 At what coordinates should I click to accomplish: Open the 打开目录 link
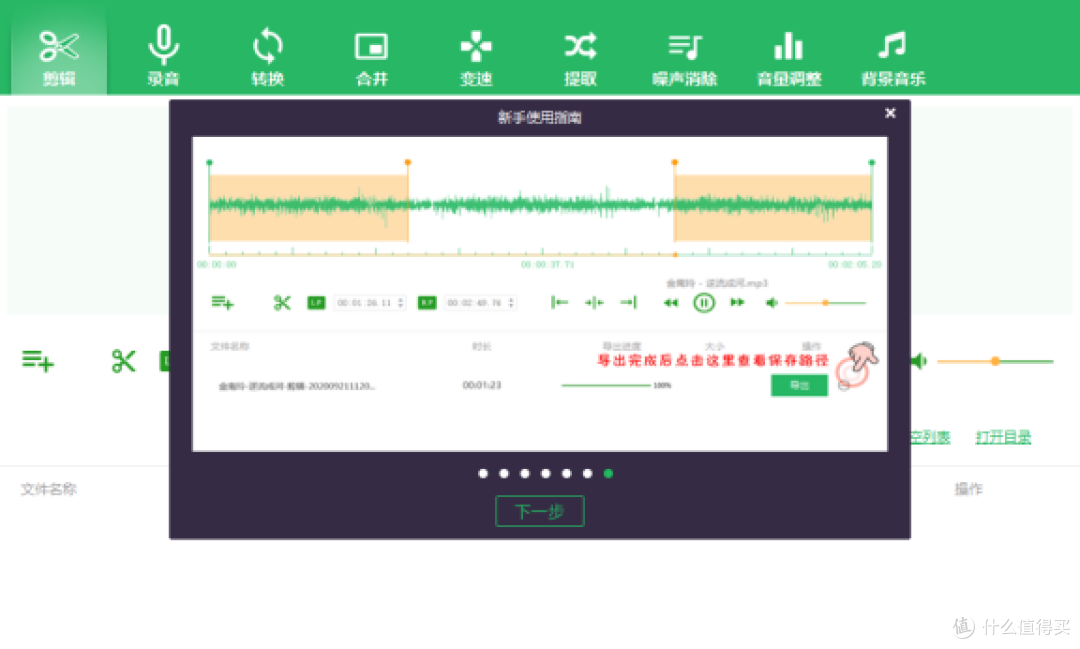(1004, 437)
